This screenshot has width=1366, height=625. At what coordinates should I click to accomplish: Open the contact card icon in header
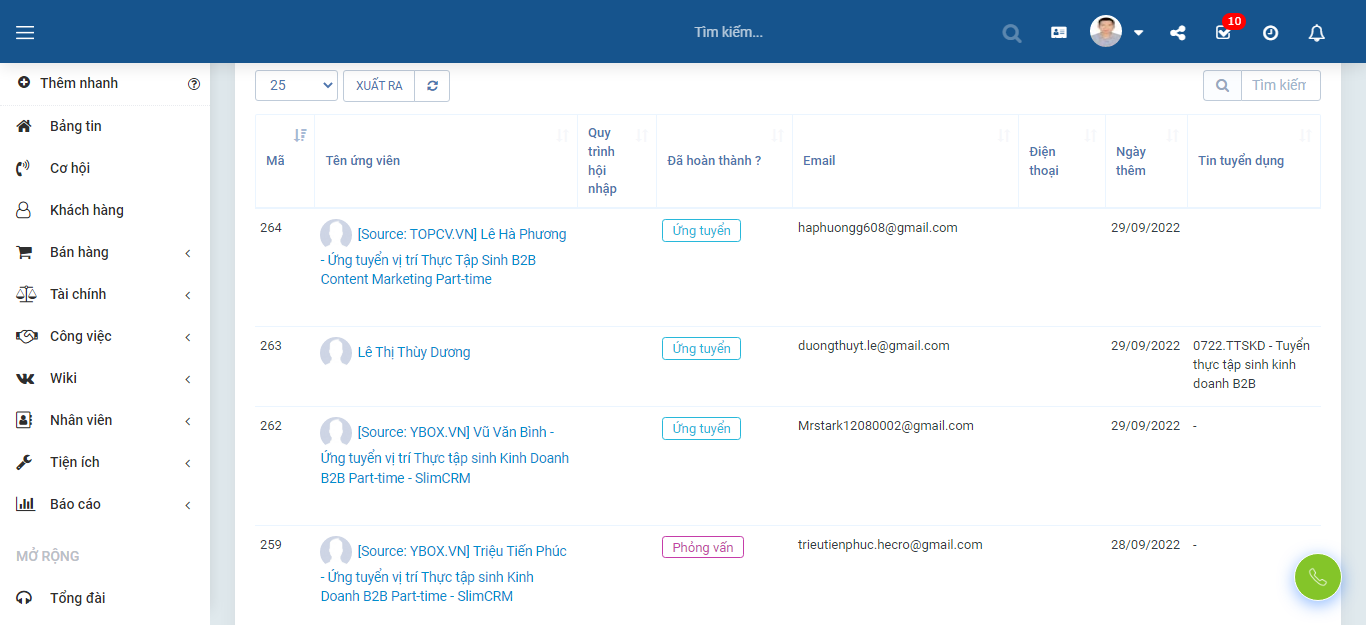tap(1059, 32)
